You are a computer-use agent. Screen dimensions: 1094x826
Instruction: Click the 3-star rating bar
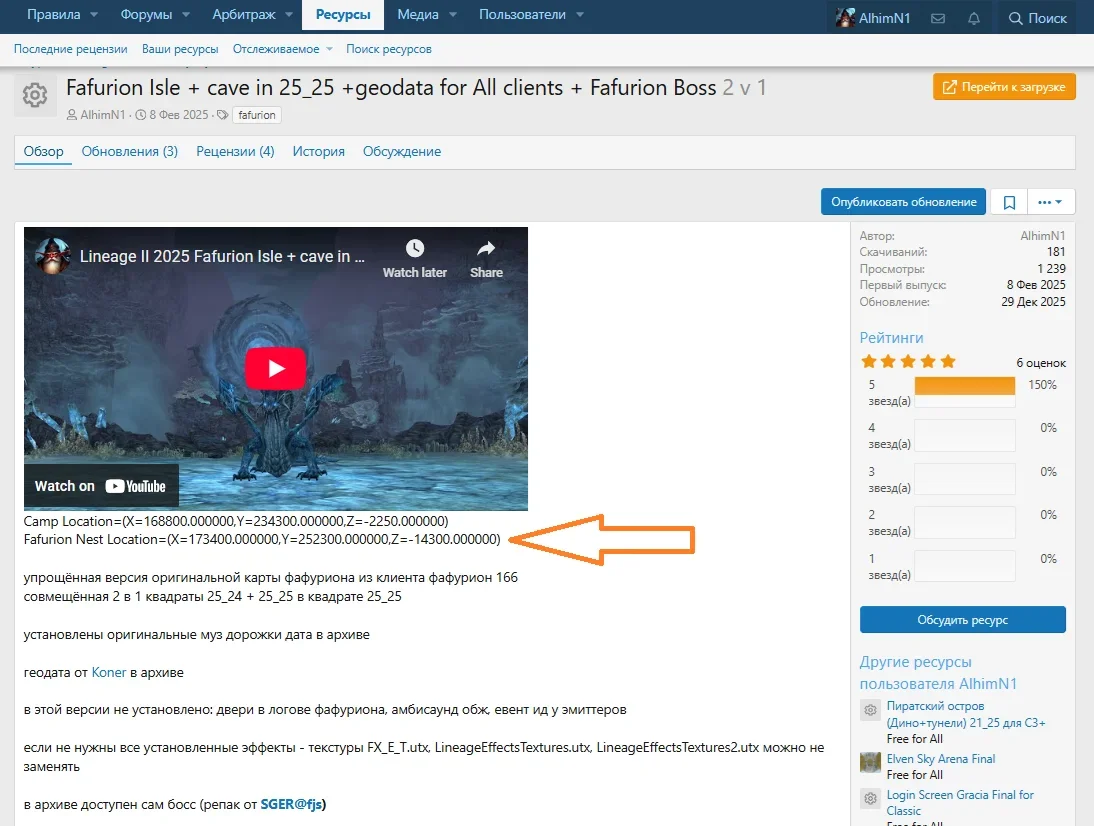point(964,479)
